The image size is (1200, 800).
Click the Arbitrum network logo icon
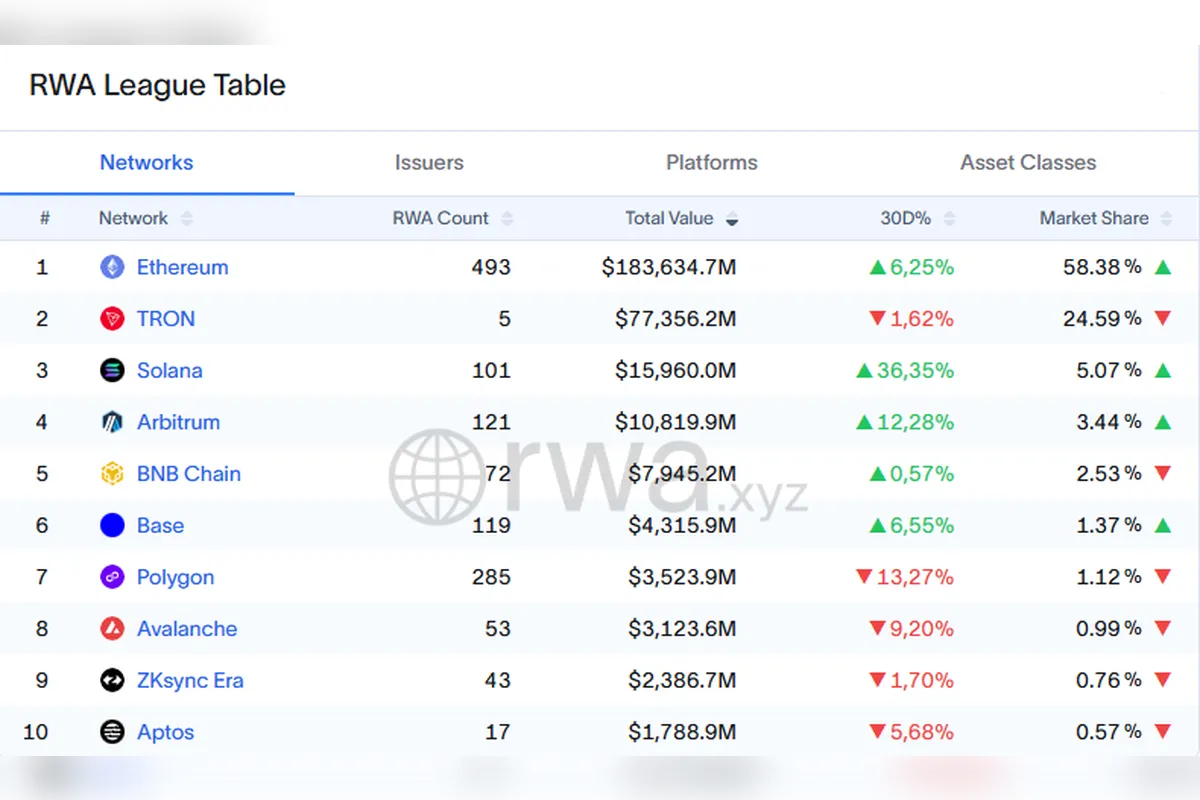(112, 422)
